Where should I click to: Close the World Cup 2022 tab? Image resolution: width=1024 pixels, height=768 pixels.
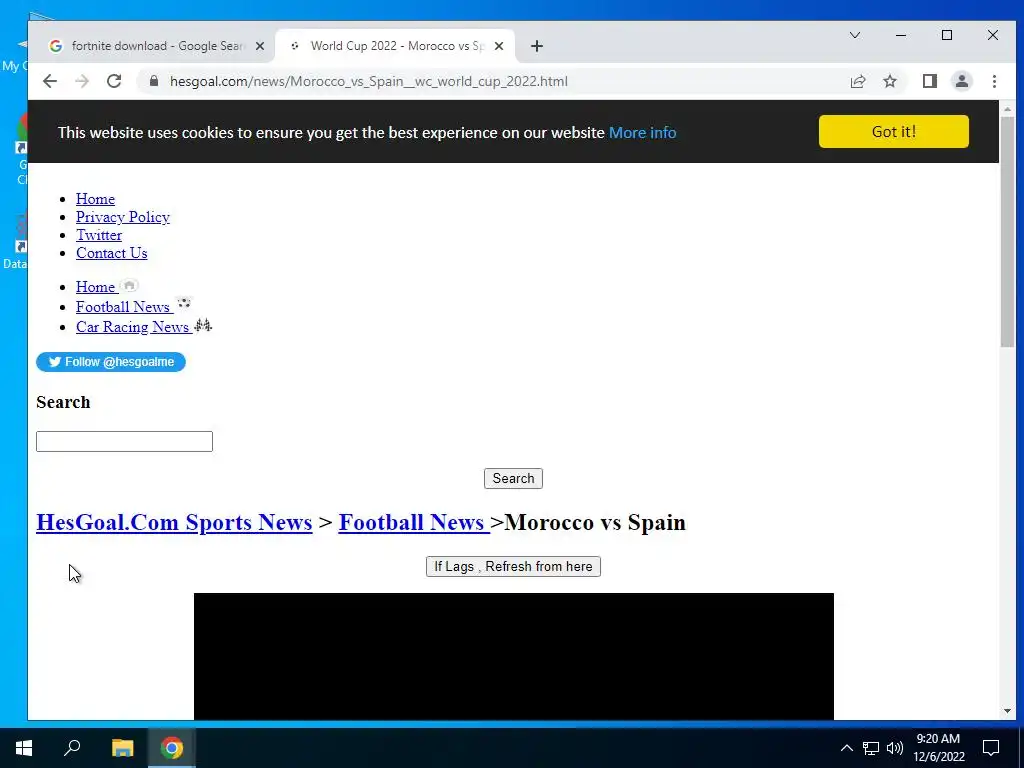click(x=499, y=46)
